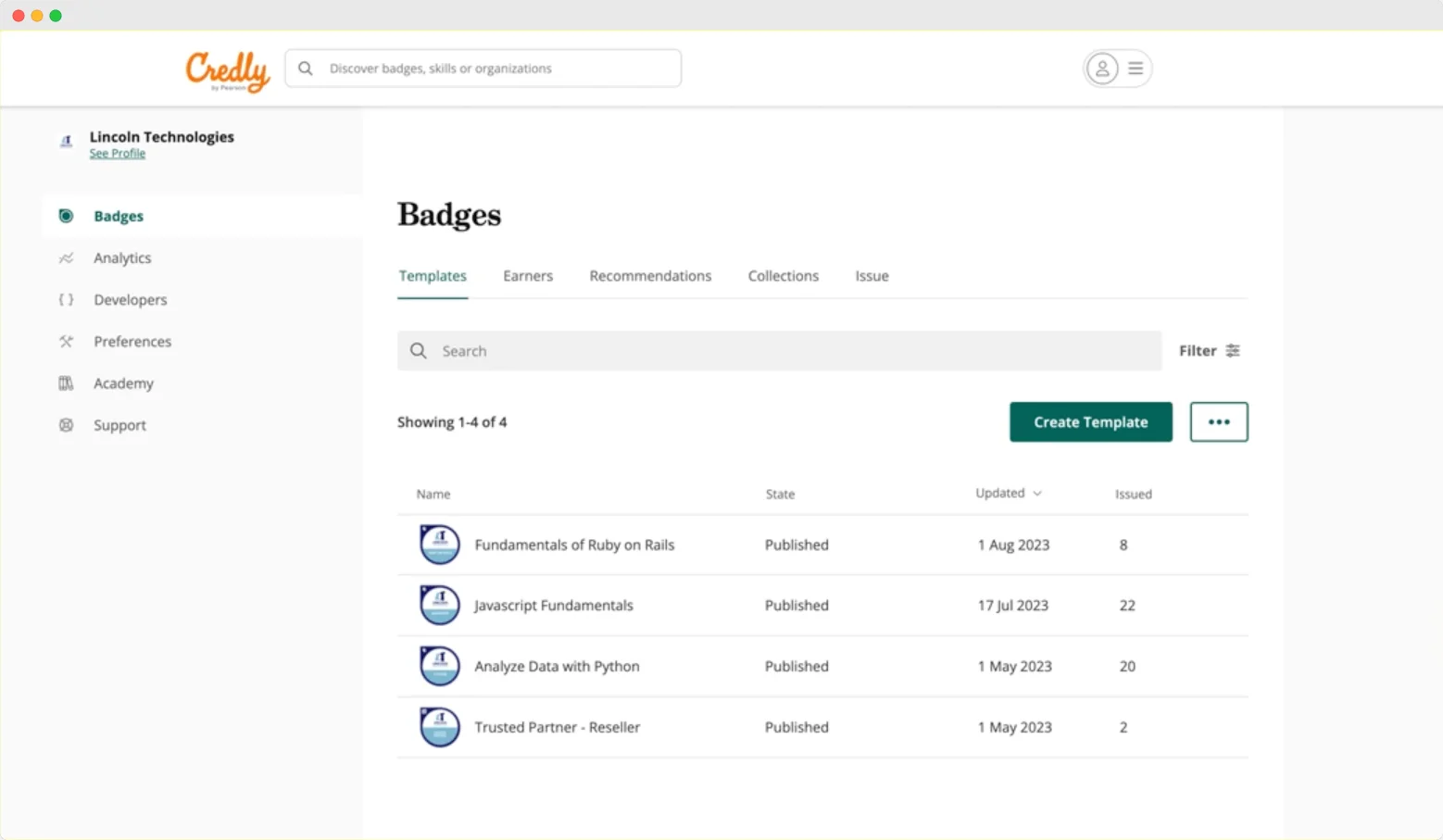The width and height of the screenshot is (1443, 840).
Task: Open Support via its sidebar icon
Action: (66, 424)
